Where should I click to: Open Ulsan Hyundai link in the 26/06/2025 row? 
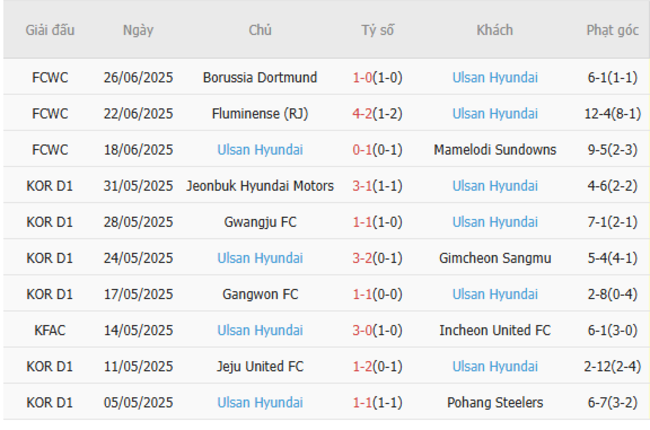point(494,77)
